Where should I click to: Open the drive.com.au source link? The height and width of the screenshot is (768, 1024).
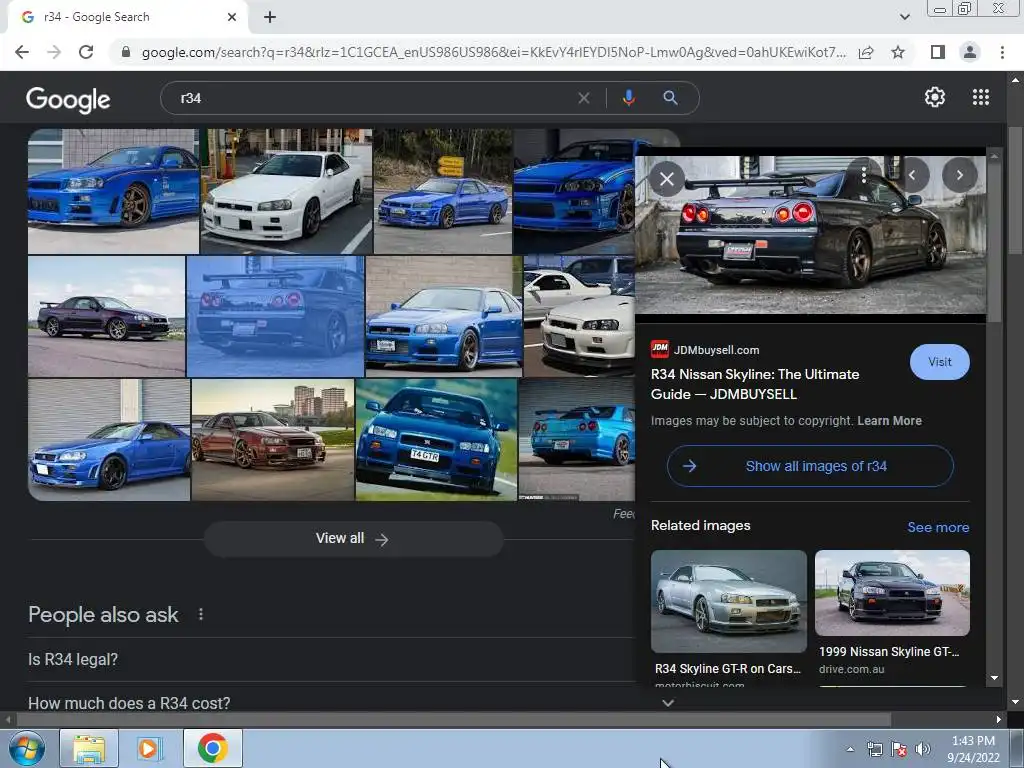click(852, 669)
